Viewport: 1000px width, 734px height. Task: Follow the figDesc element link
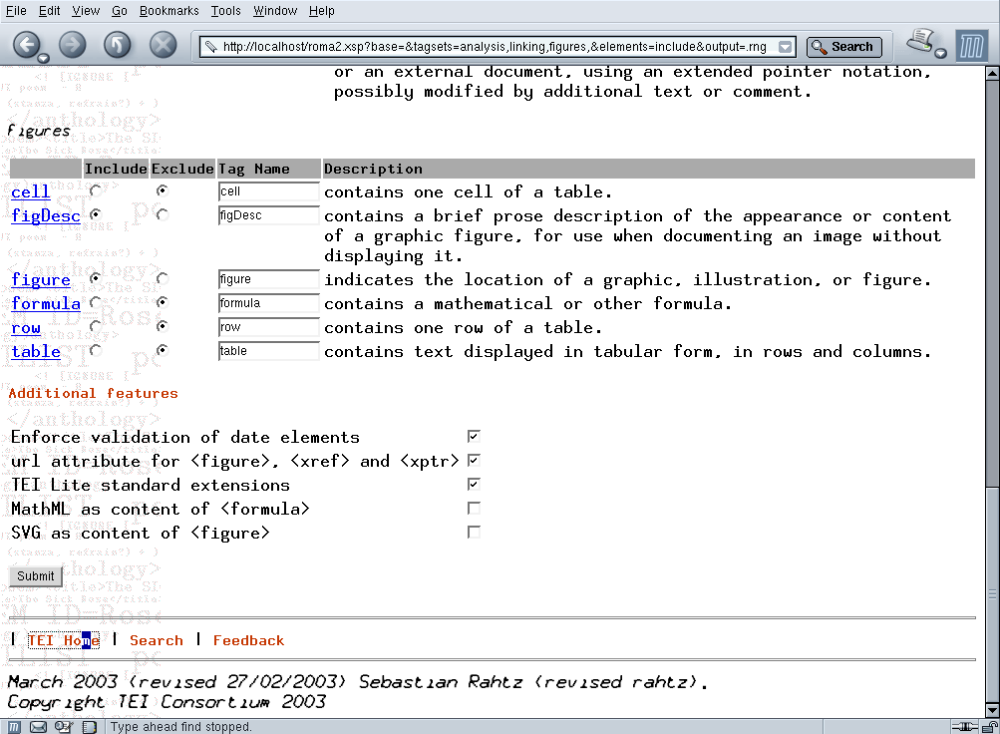pyautogui.click(x=46, y=216)
